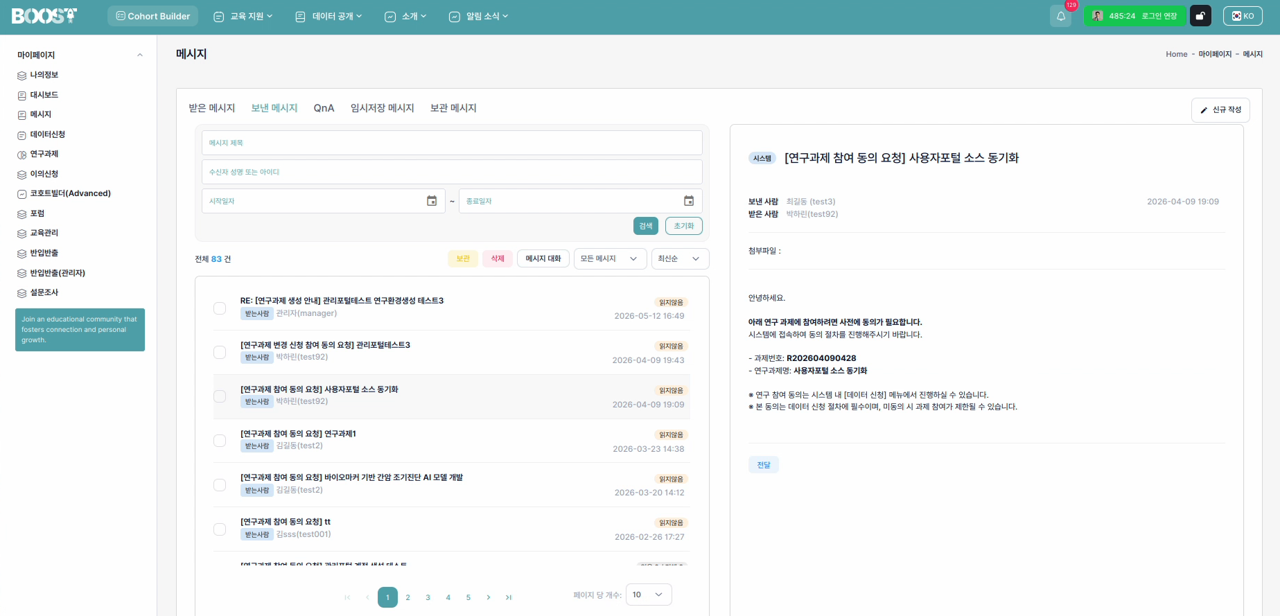Open Cohort Builder from top bar

pyautogui.click(x=153, y=16)
